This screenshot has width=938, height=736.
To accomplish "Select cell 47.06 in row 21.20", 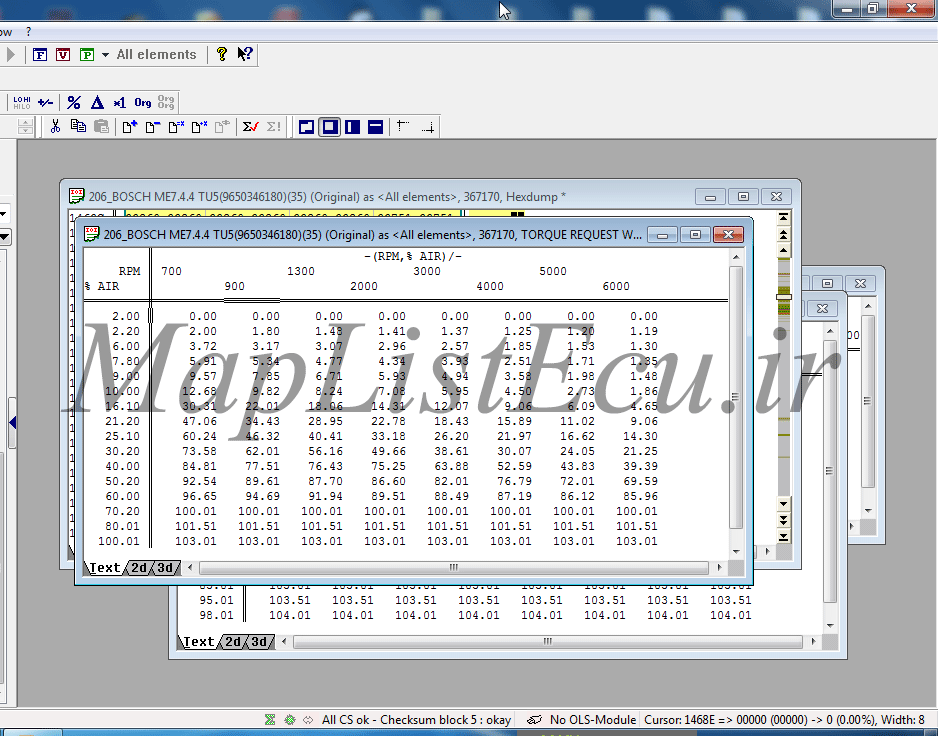I will point(200,421).
